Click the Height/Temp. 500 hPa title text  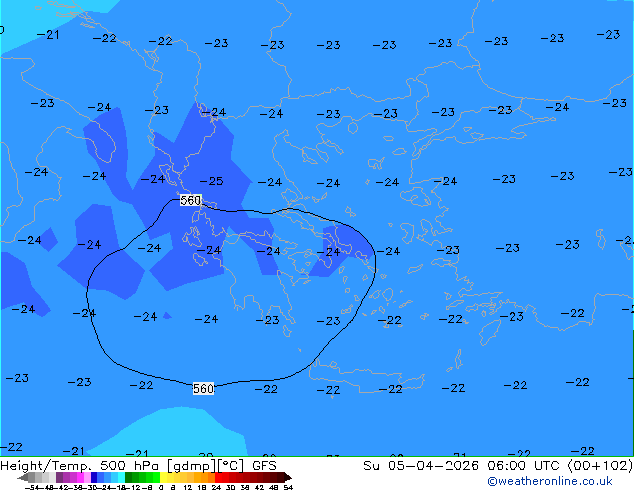pyautogui.click(x=81, y=466)
